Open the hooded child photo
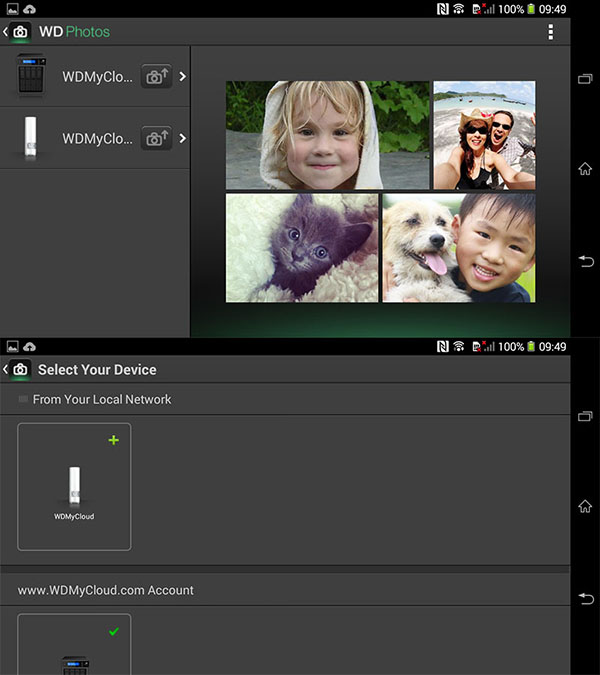 click(328, 135)
